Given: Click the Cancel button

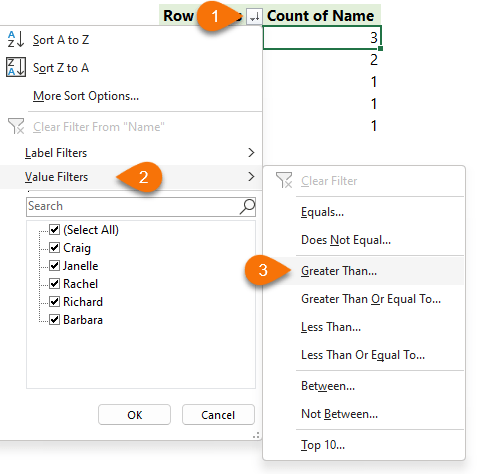Looking at the screenshot, I should click(218, 415).
